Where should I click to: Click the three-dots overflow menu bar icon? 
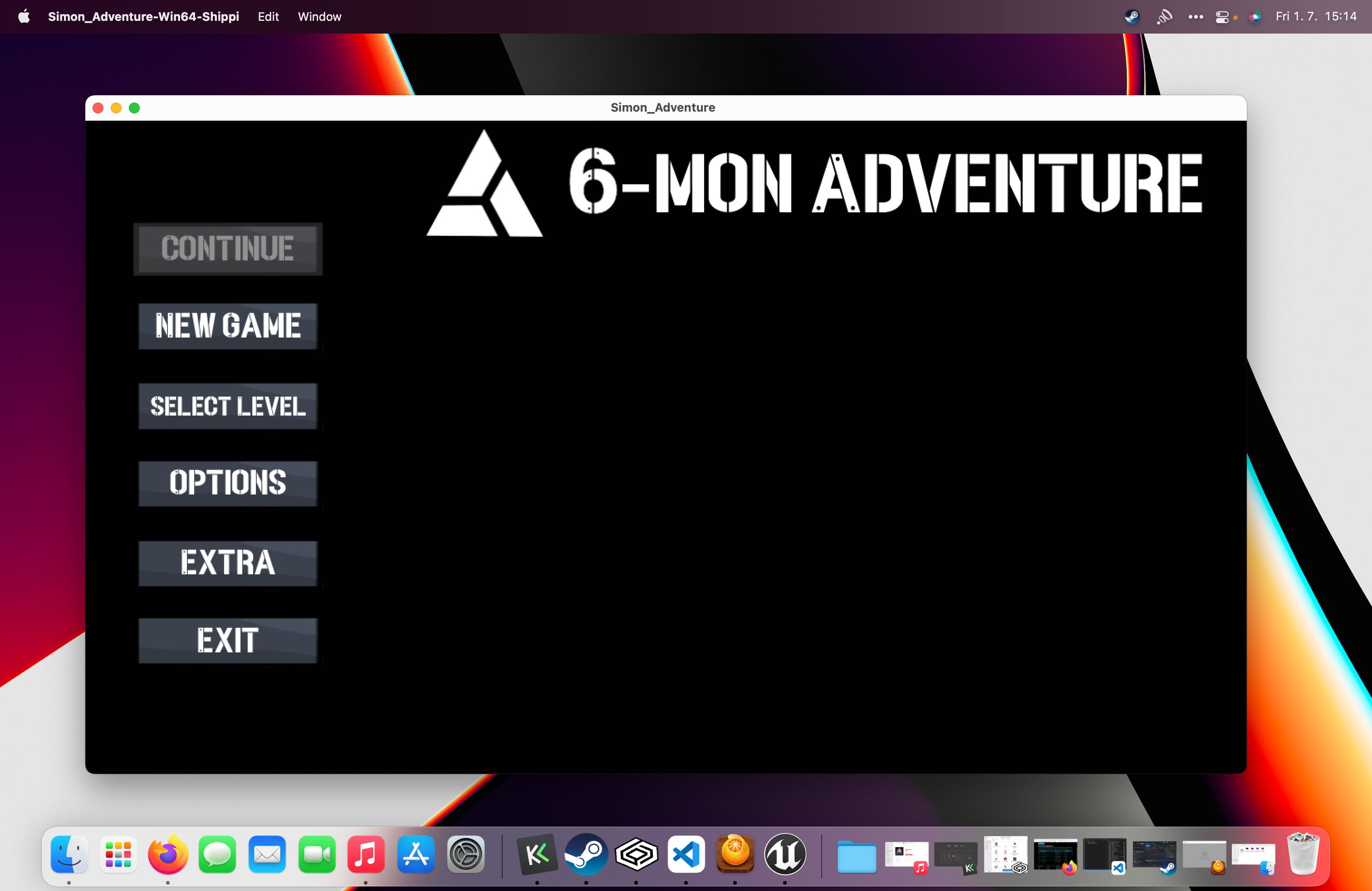click(1196, 17)
